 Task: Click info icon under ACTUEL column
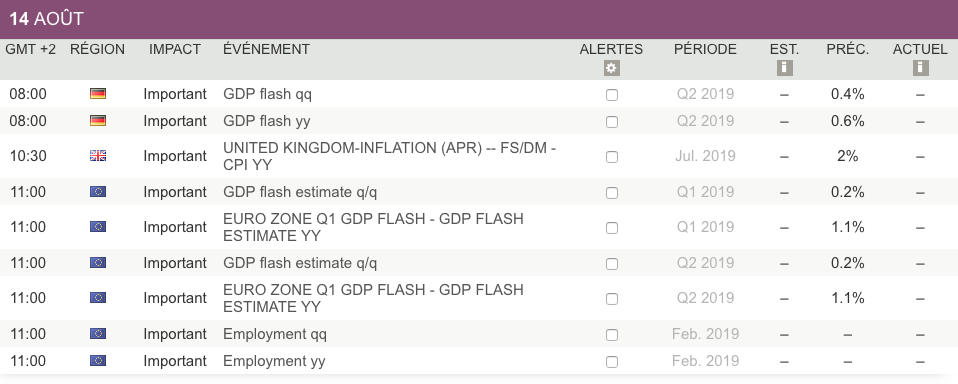(x=921, y=68)
